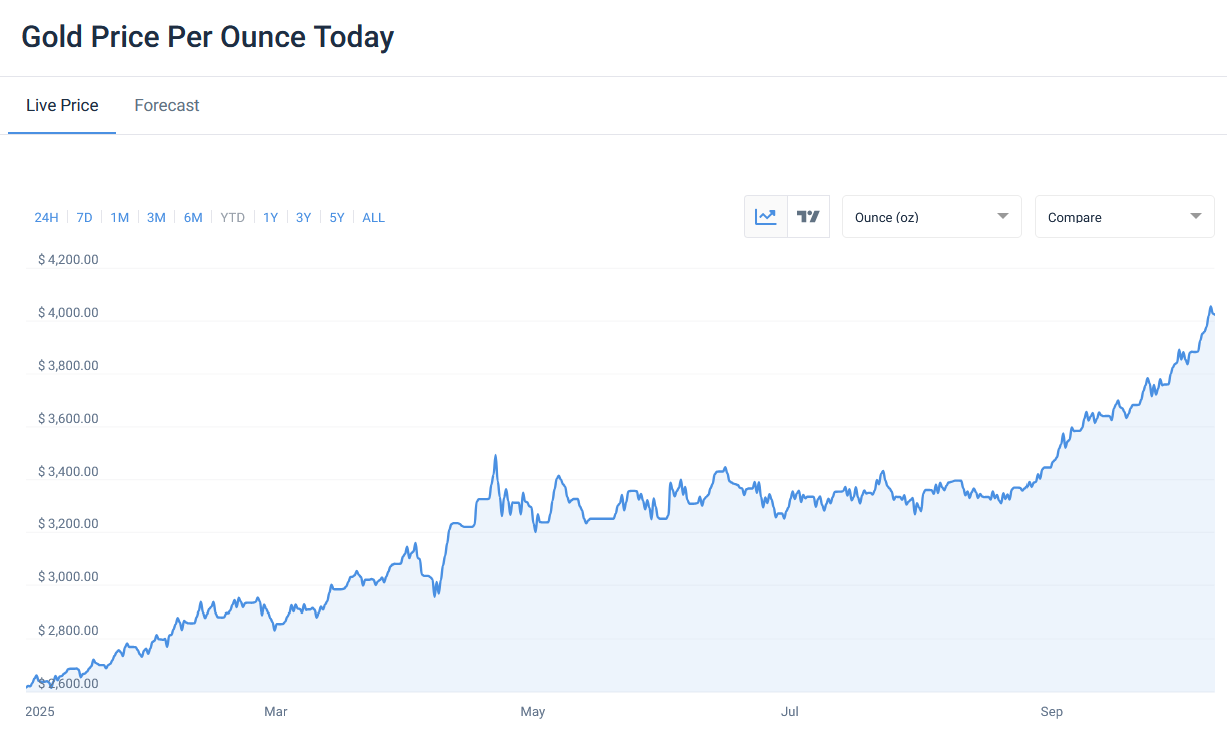Click the Ounce dropdown arrow

[1002, 217]
